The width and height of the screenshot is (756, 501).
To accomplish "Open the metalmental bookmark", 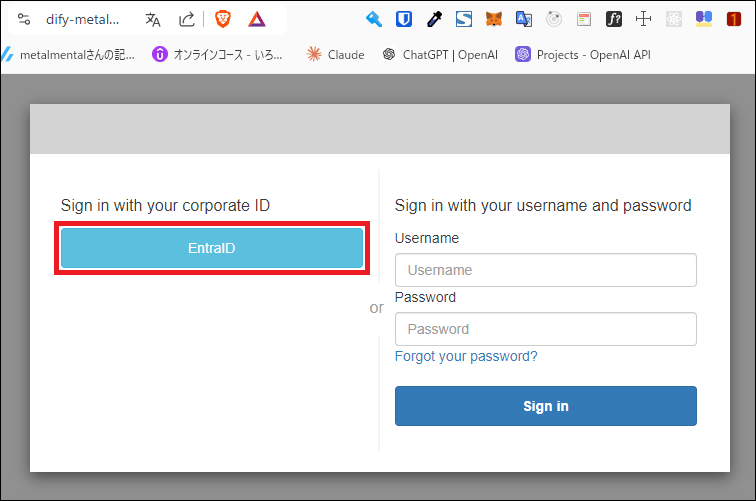I will (68, 54).
